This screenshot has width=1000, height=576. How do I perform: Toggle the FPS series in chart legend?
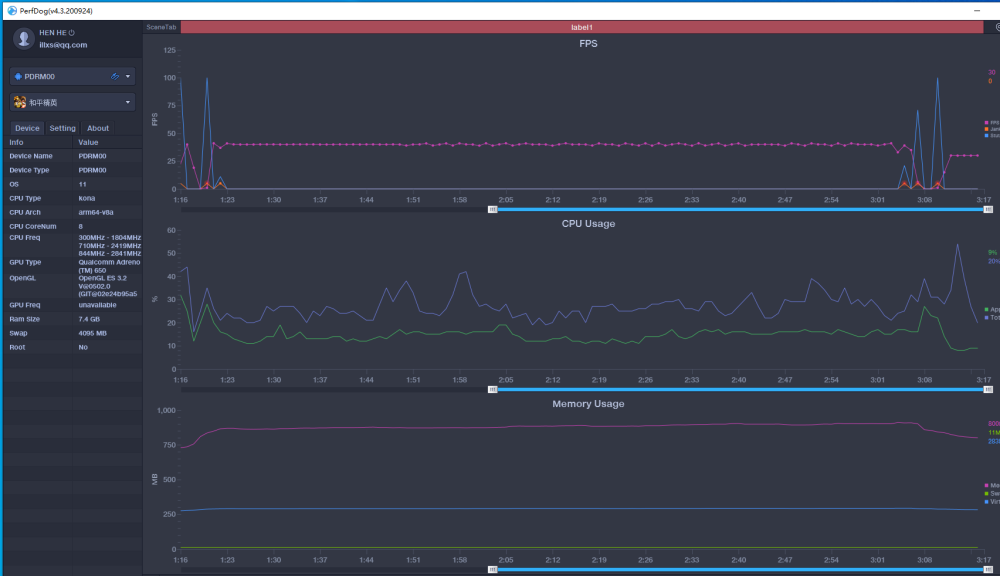[992, 122]
